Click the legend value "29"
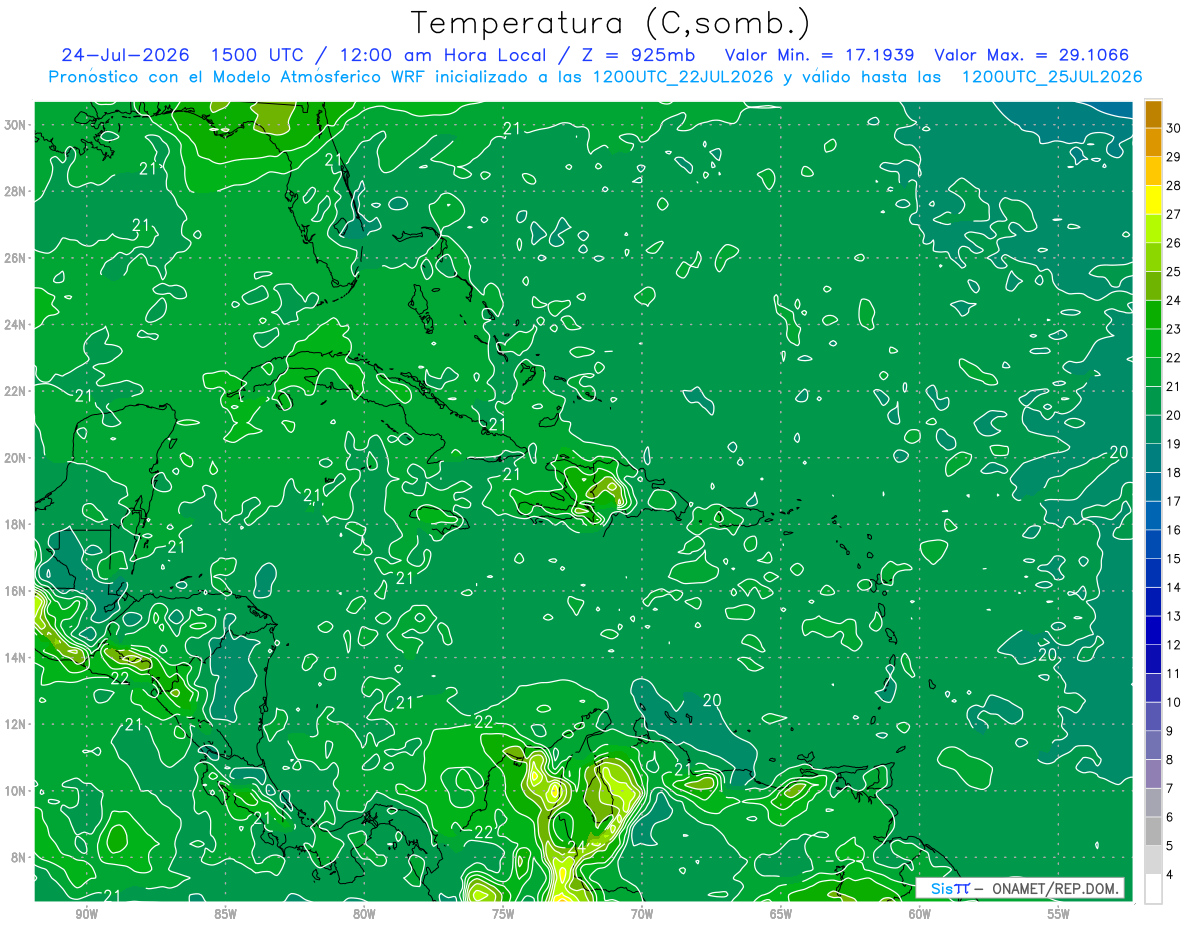Image resolution: width=1200 pixels, height=927 pixels. 1174,157
